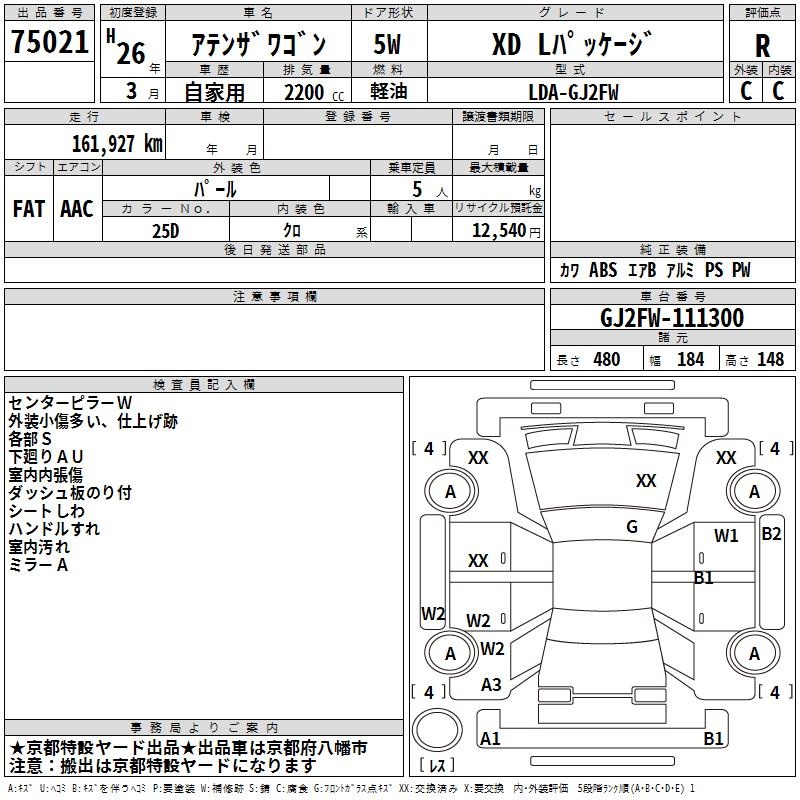800x800 pixels.
Task: Select the color number 25D
Action: click(165, 230)
